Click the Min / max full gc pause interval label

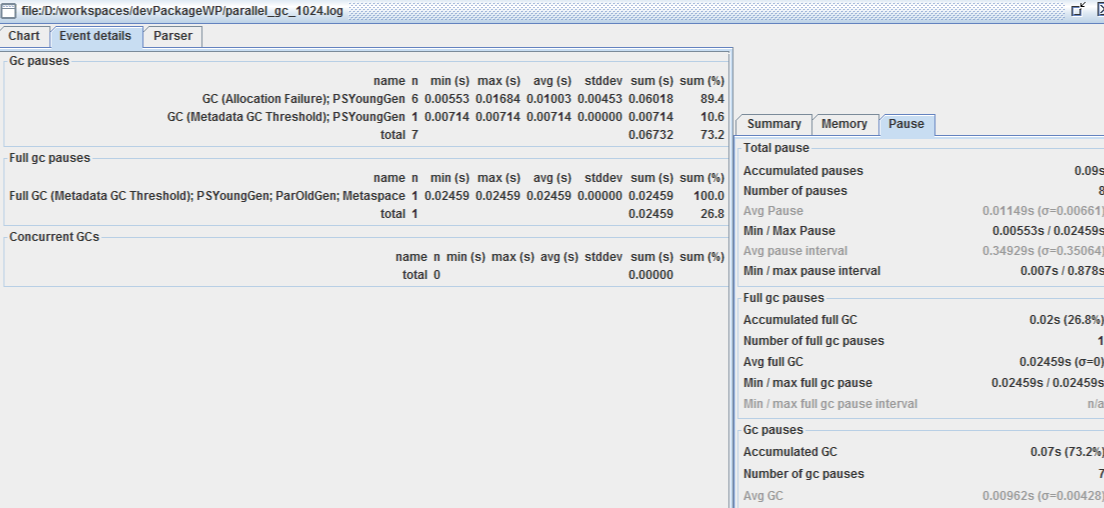click(830, 405)
